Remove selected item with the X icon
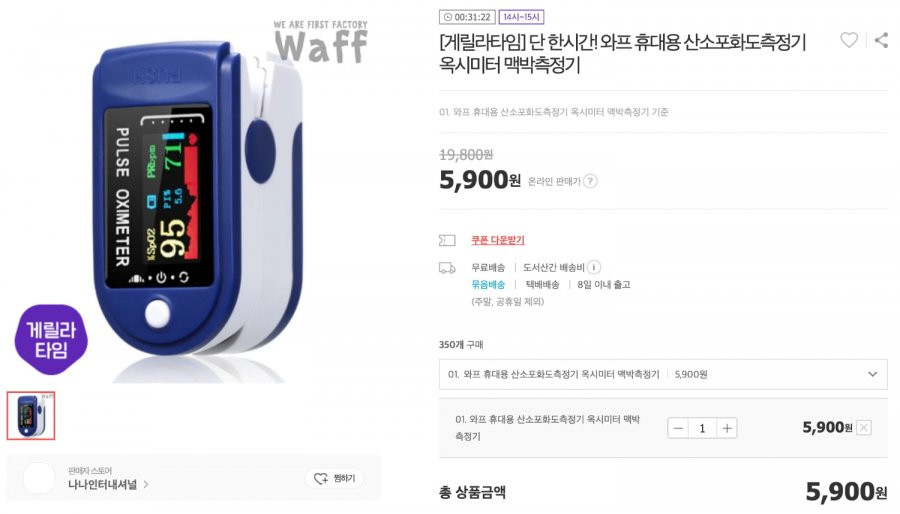The height and width of the screenshot is (514, 900). tap(864, 427)
